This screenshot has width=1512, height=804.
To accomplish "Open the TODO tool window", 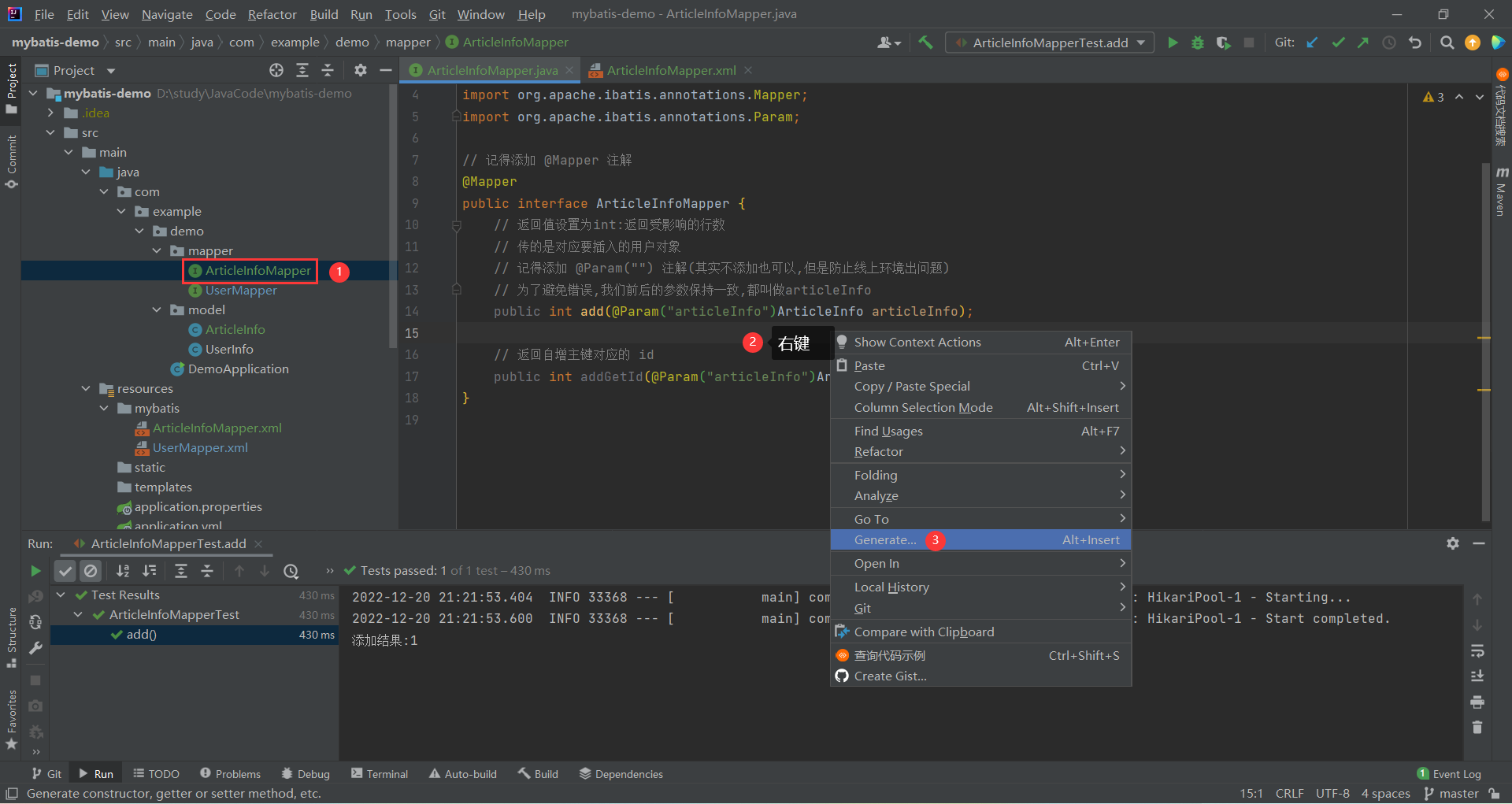I will click(156, 774).
